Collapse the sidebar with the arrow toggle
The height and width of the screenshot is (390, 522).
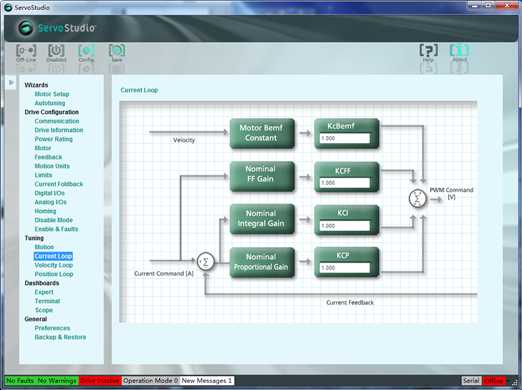coord(11,82)
